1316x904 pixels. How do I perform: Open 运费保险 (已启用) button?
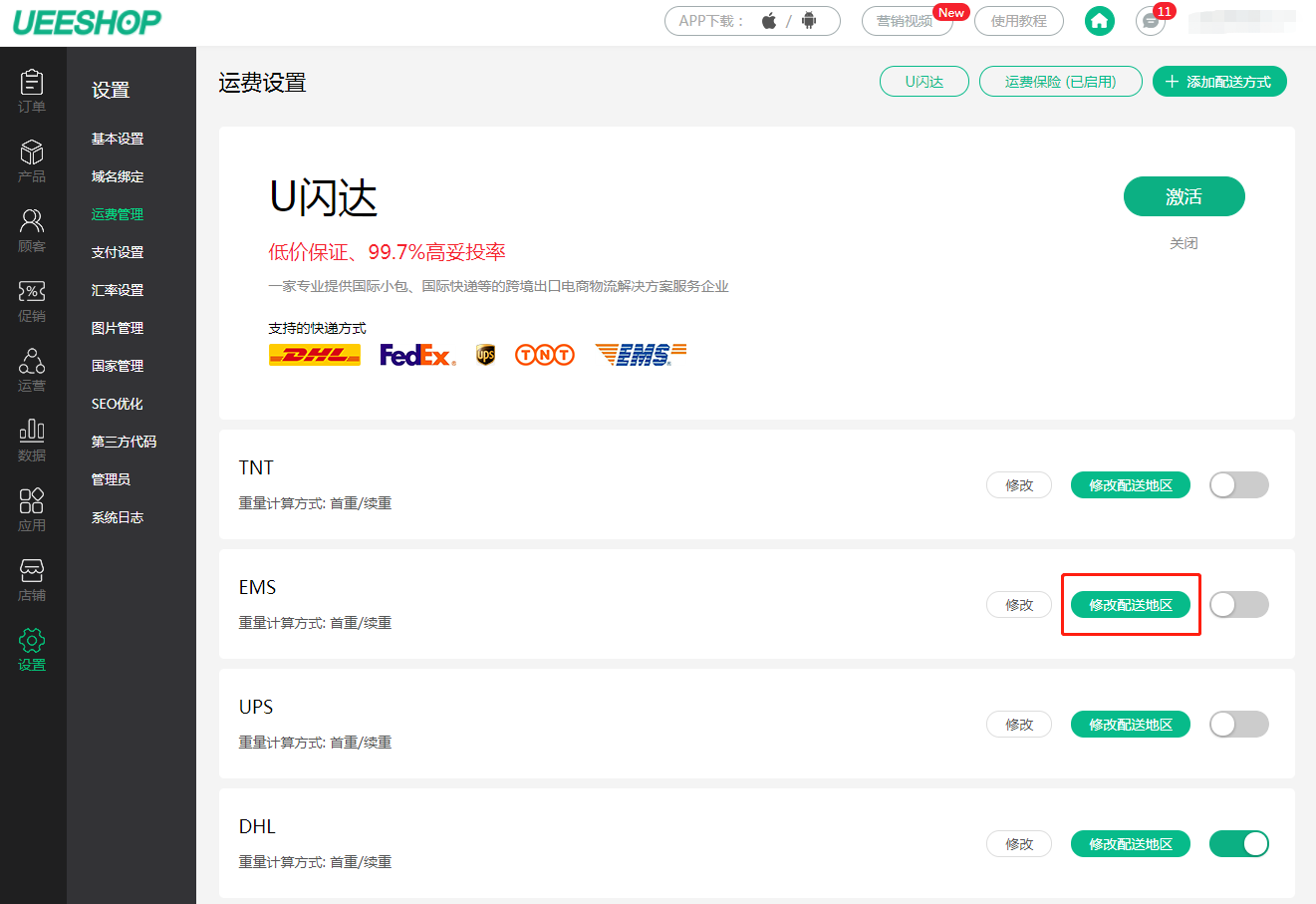point(1061,82)
